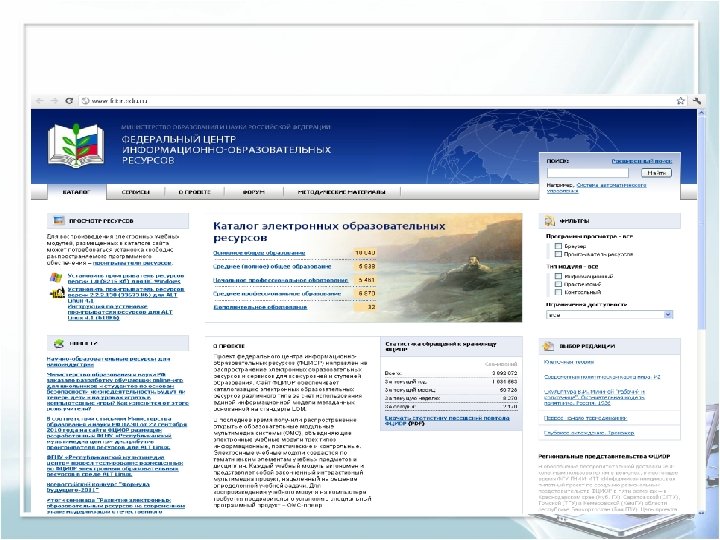Click the Просмотр ресурсов panel icon
Image resolution: width=720 pixels, height=540 pixels.
click(59, 220)
